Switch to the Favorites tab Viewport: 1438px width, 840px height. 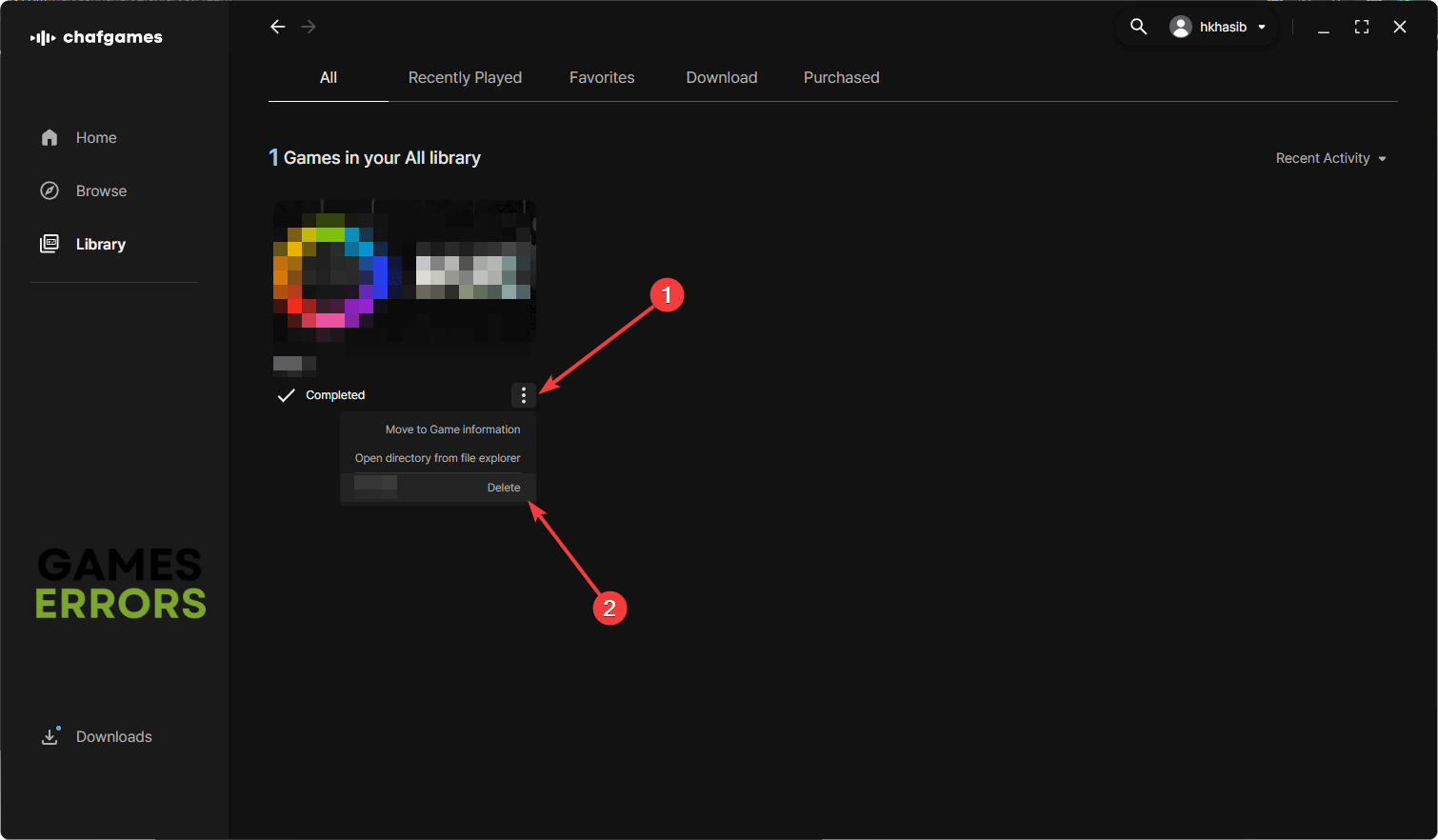pos(602,78)
